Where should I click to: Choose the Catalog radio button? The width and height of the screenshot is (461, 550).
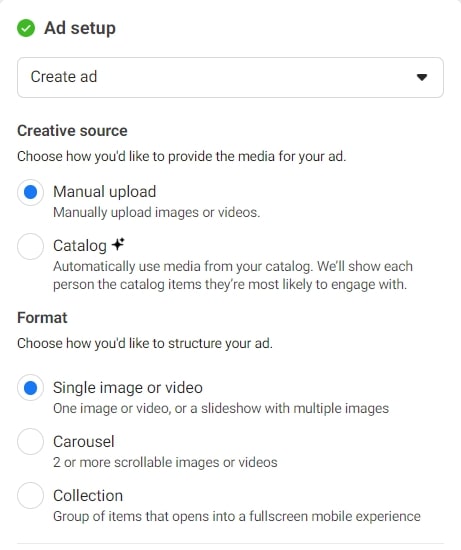(x=31, y=246)
